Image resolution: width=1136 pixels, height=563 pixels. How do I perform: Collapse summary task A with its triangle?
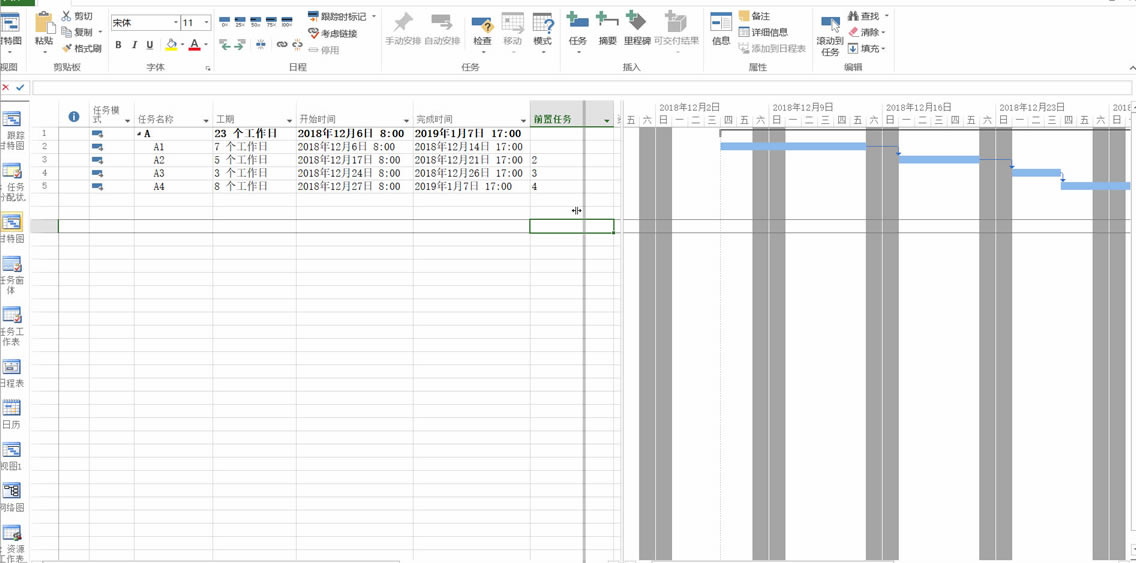point(139,134)
